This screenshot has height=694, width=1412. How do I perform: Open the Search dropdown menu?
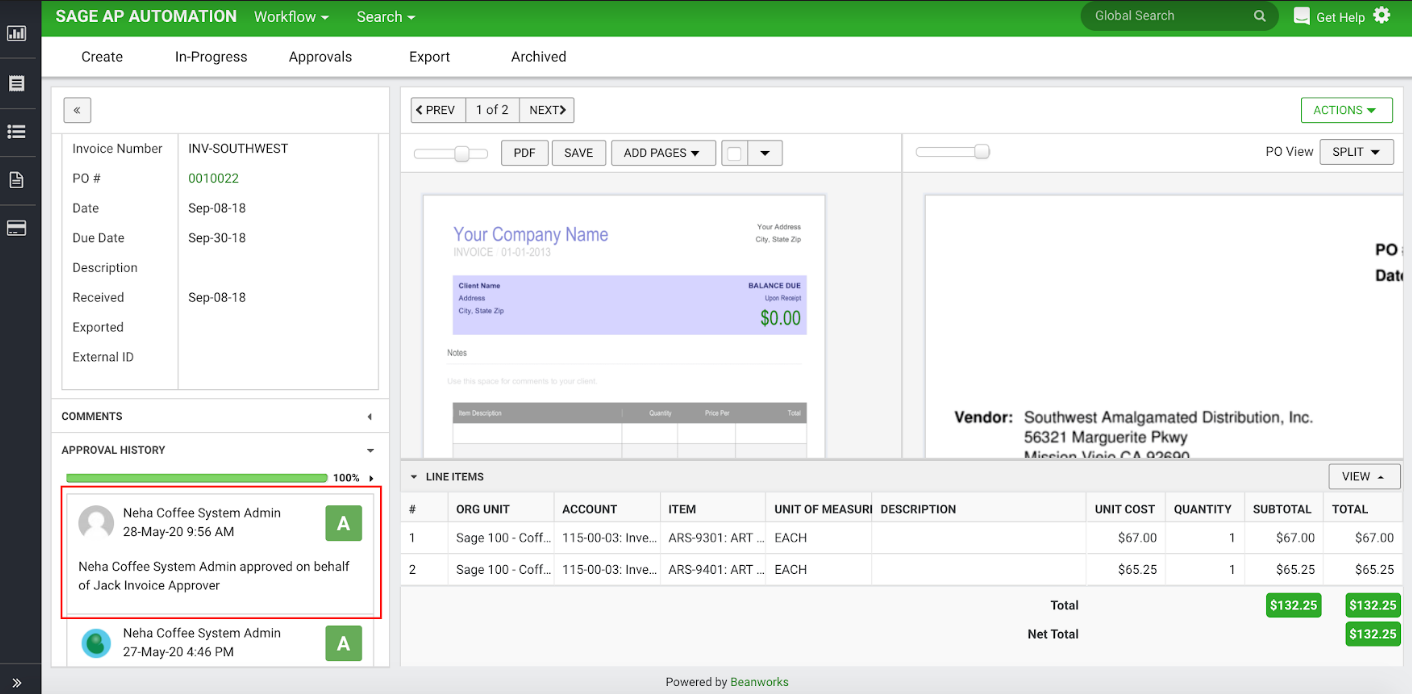[386, 17]
